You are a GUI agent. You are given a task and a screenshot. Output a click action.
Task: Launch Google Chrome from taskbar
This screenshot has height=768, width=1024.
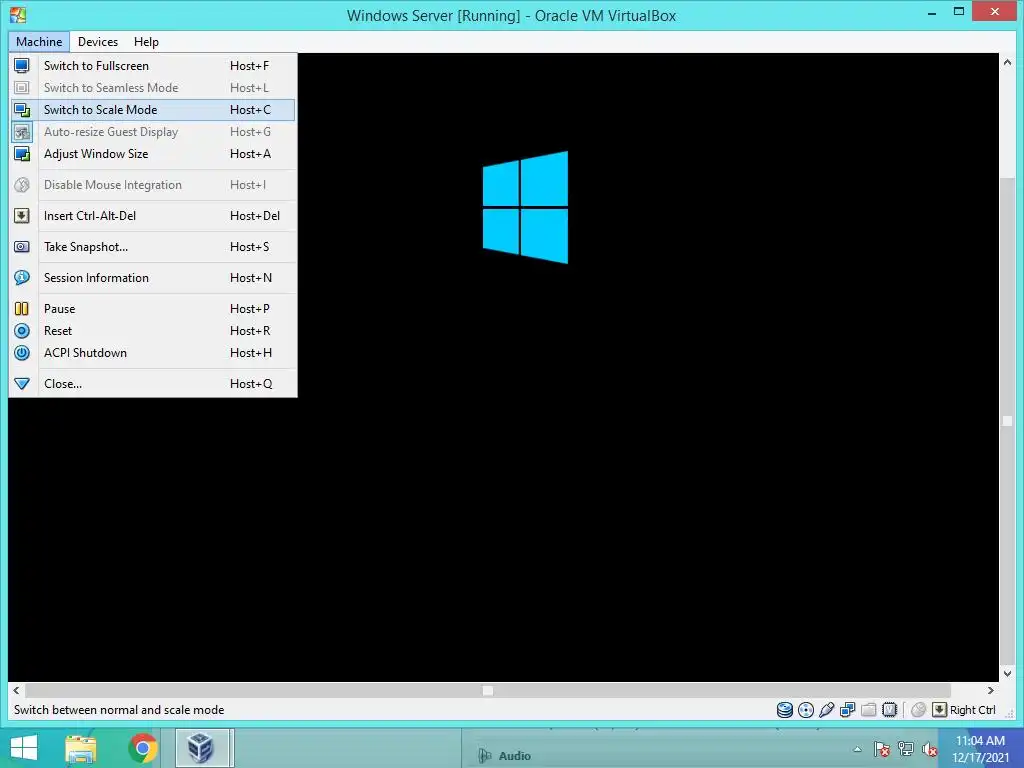click(142, 749)
